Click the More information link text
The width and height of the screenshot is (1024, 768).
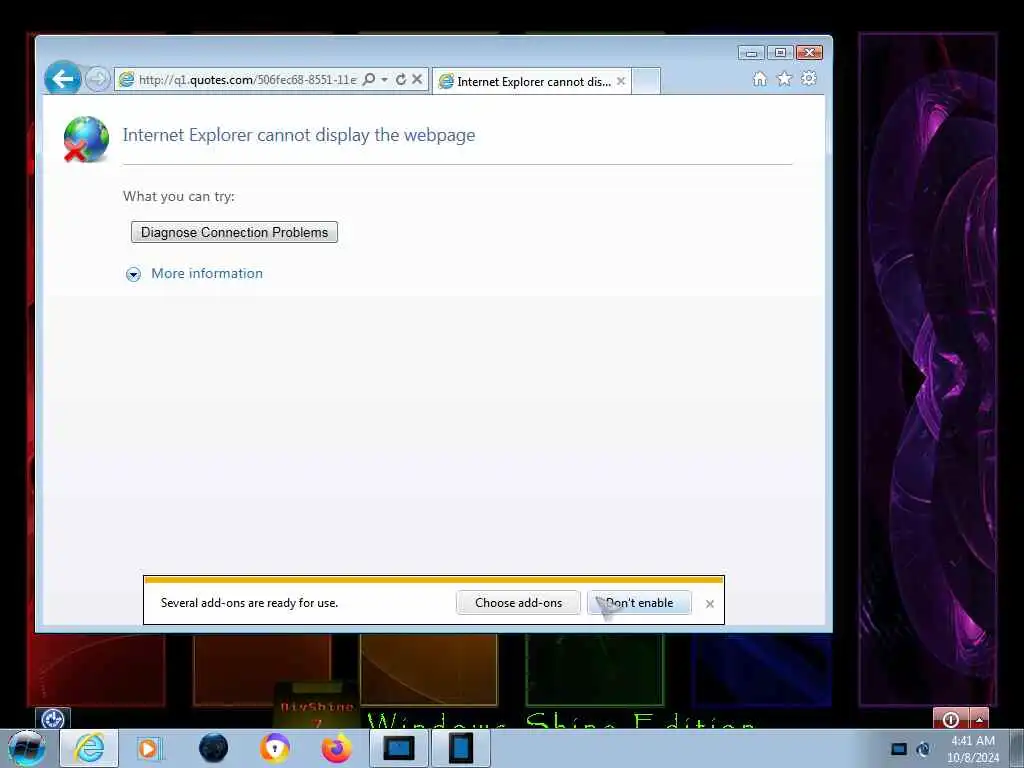[x=207, y=274]
